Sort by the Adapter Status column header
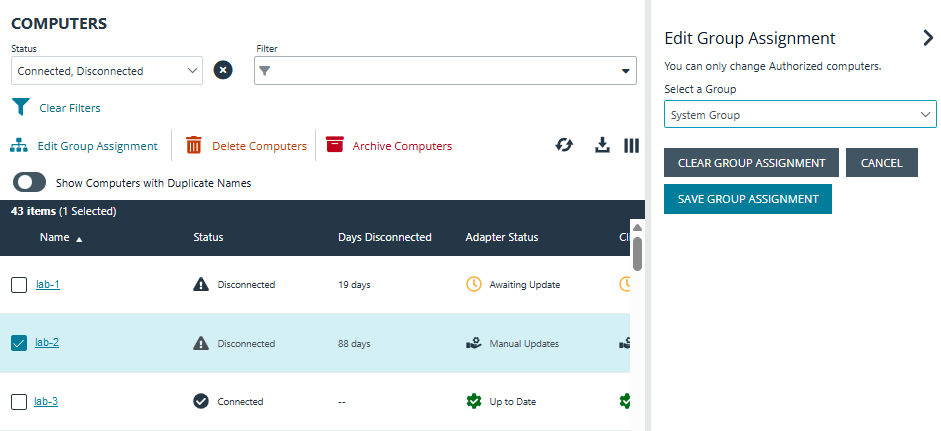The width and height of the screenshot is (941, 431). [502, 237]
